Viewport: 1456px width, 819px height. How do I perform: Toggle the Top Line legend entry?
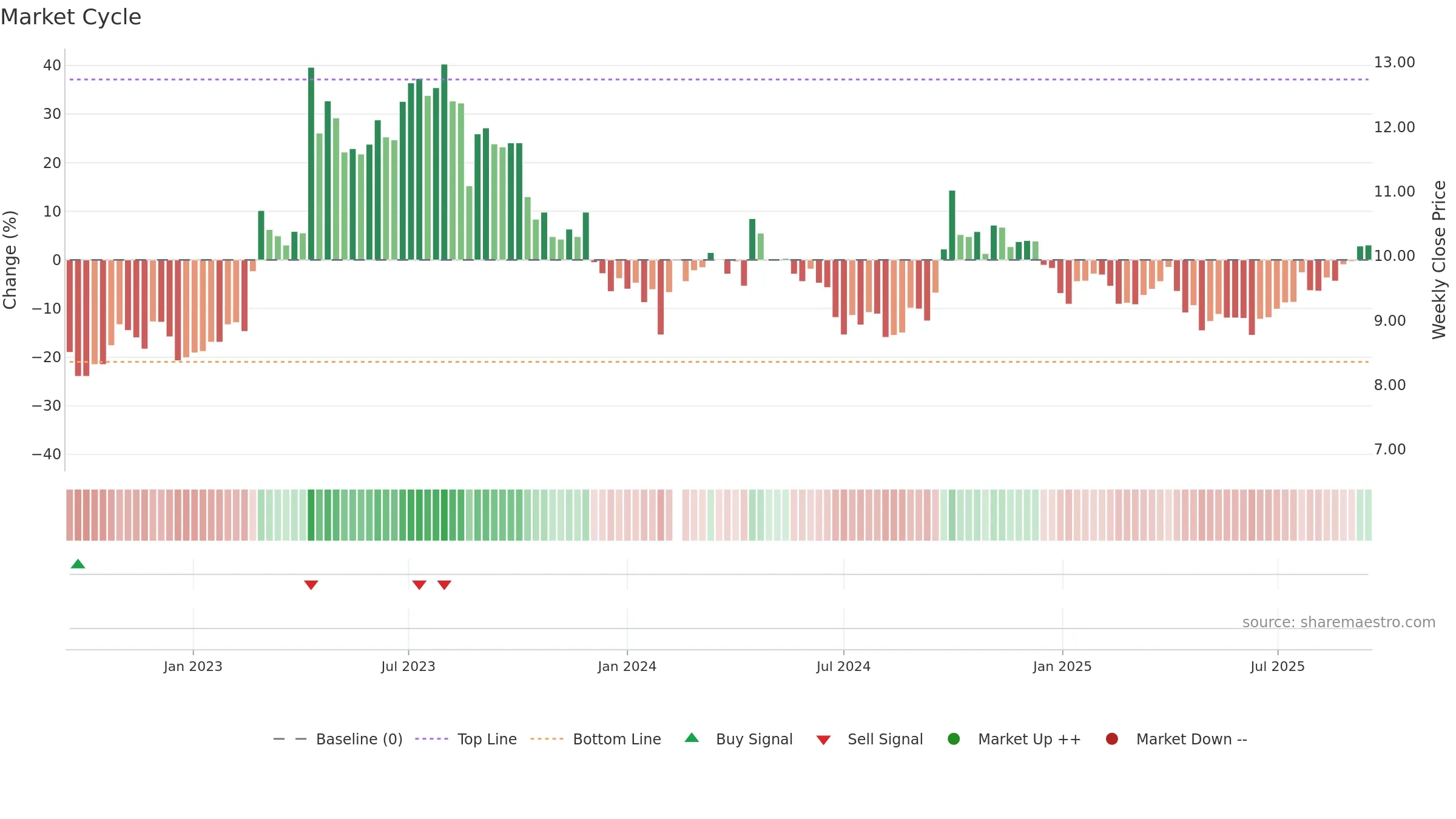pos(466,739)
